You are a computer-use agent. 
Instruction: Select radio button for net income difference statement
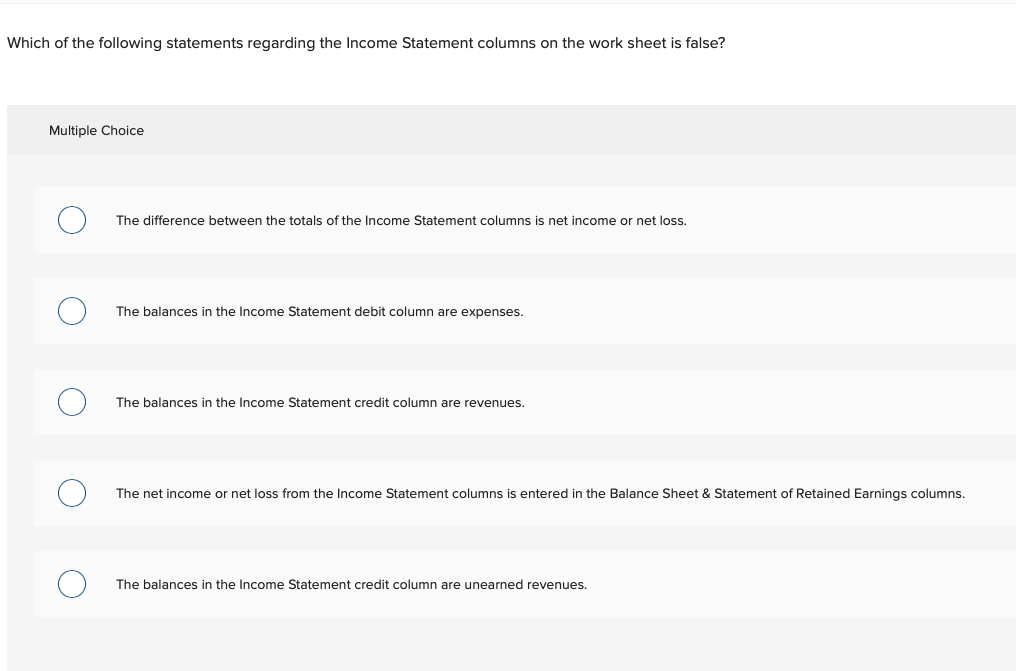click(72, 220)
